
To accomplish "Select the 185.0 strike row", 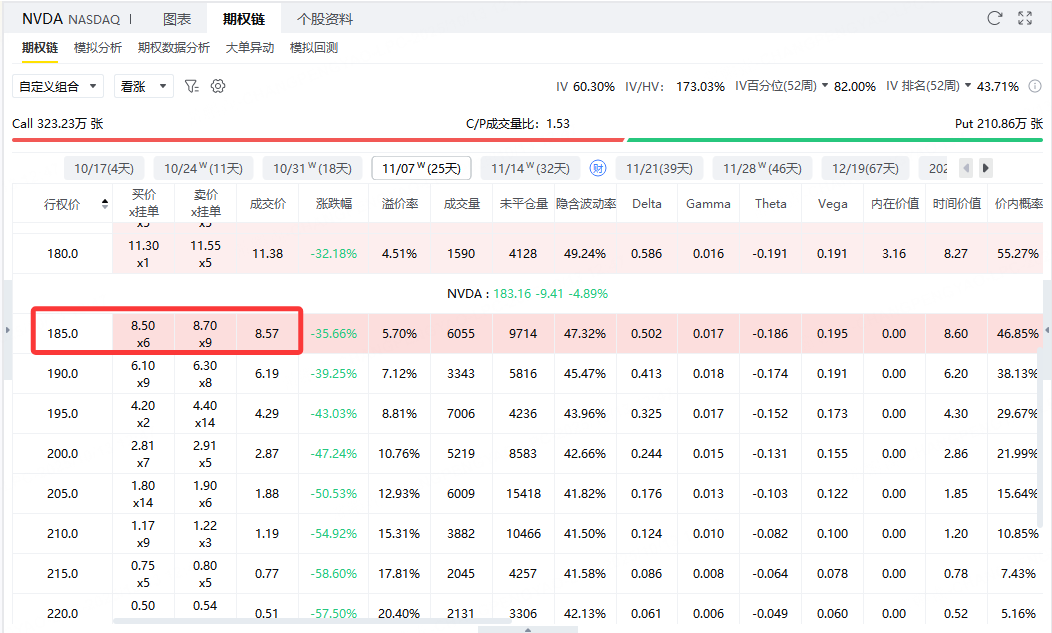I will pos(527,334).
